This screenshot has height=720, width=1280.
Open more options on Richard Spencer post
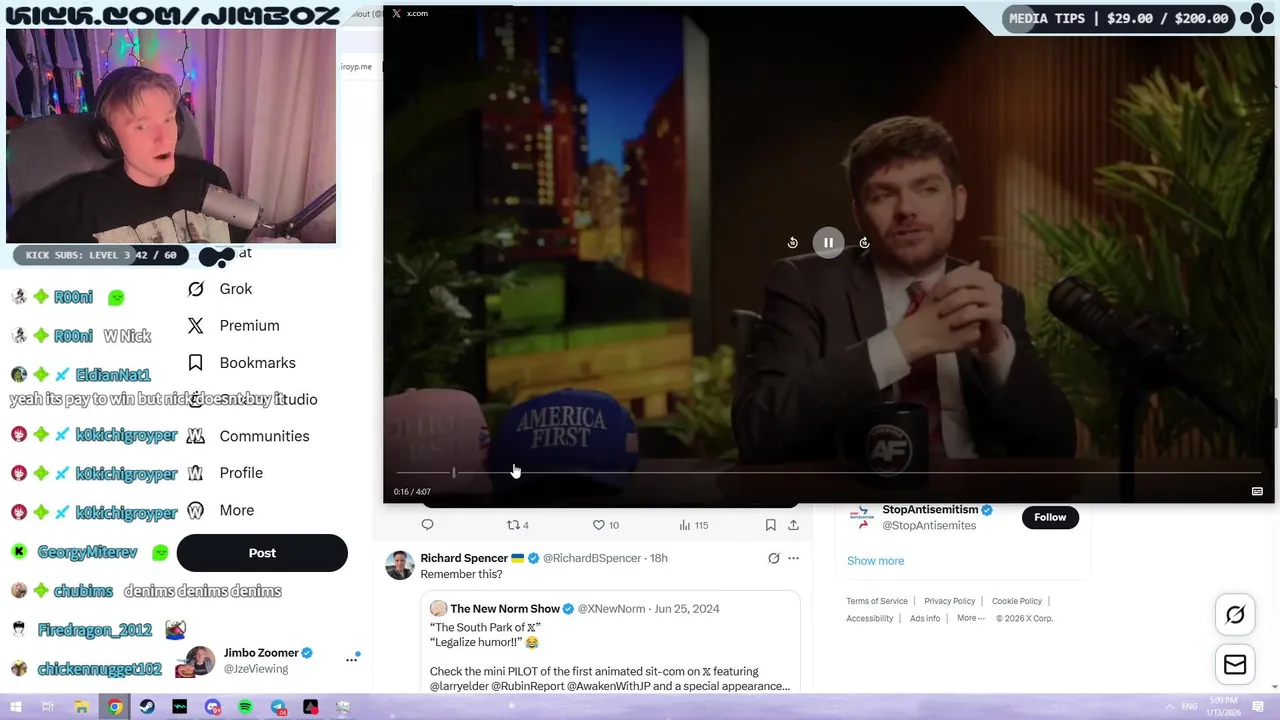coord(793,558)
